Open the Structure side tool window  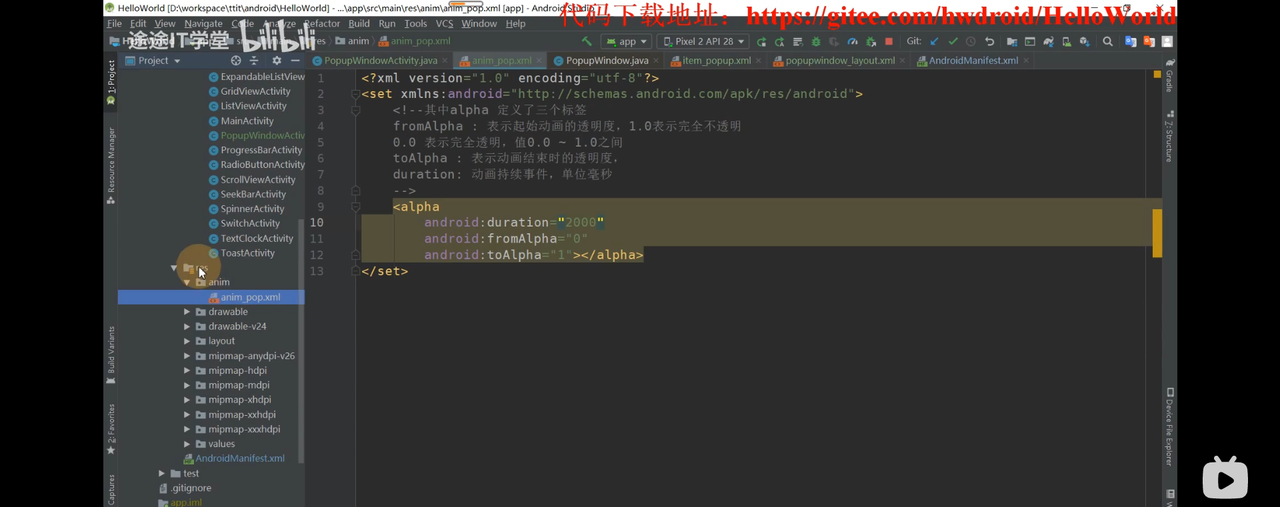click(x=1169, y=136)
